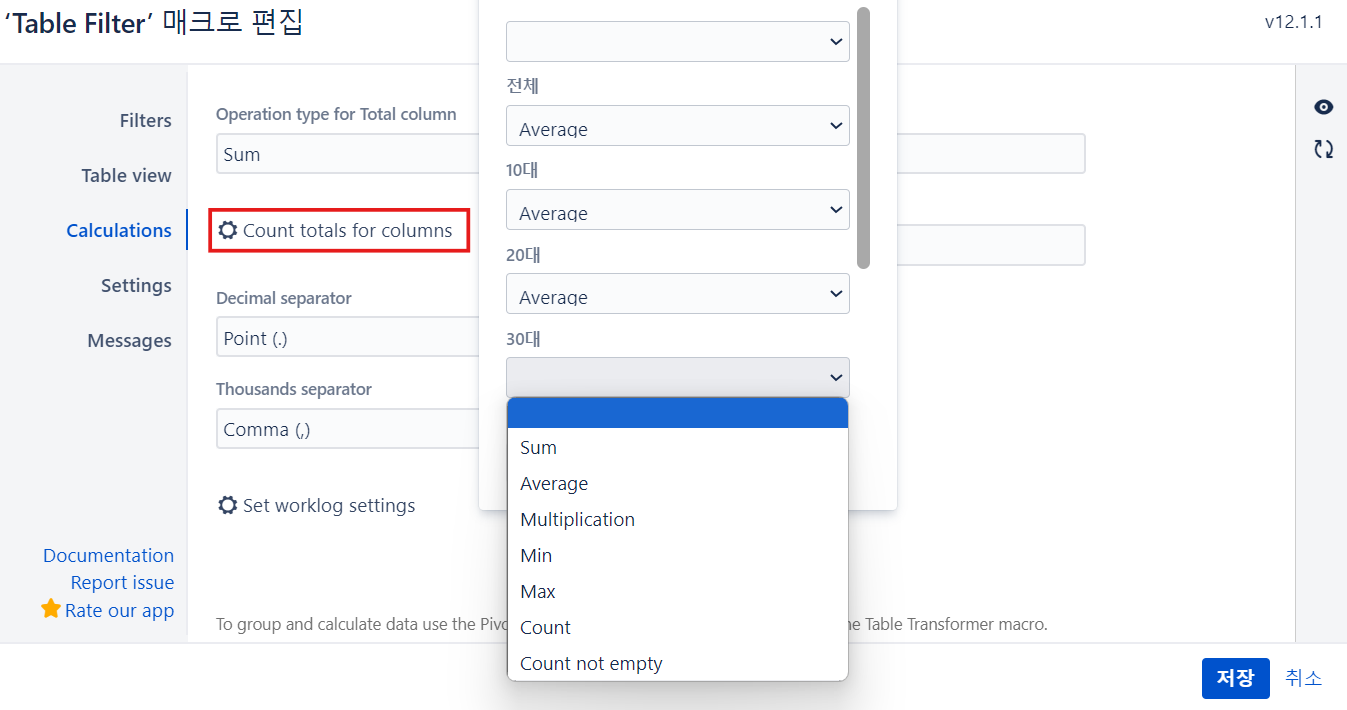Click the star icon next to Rate our app

click(x=51, y=609)
